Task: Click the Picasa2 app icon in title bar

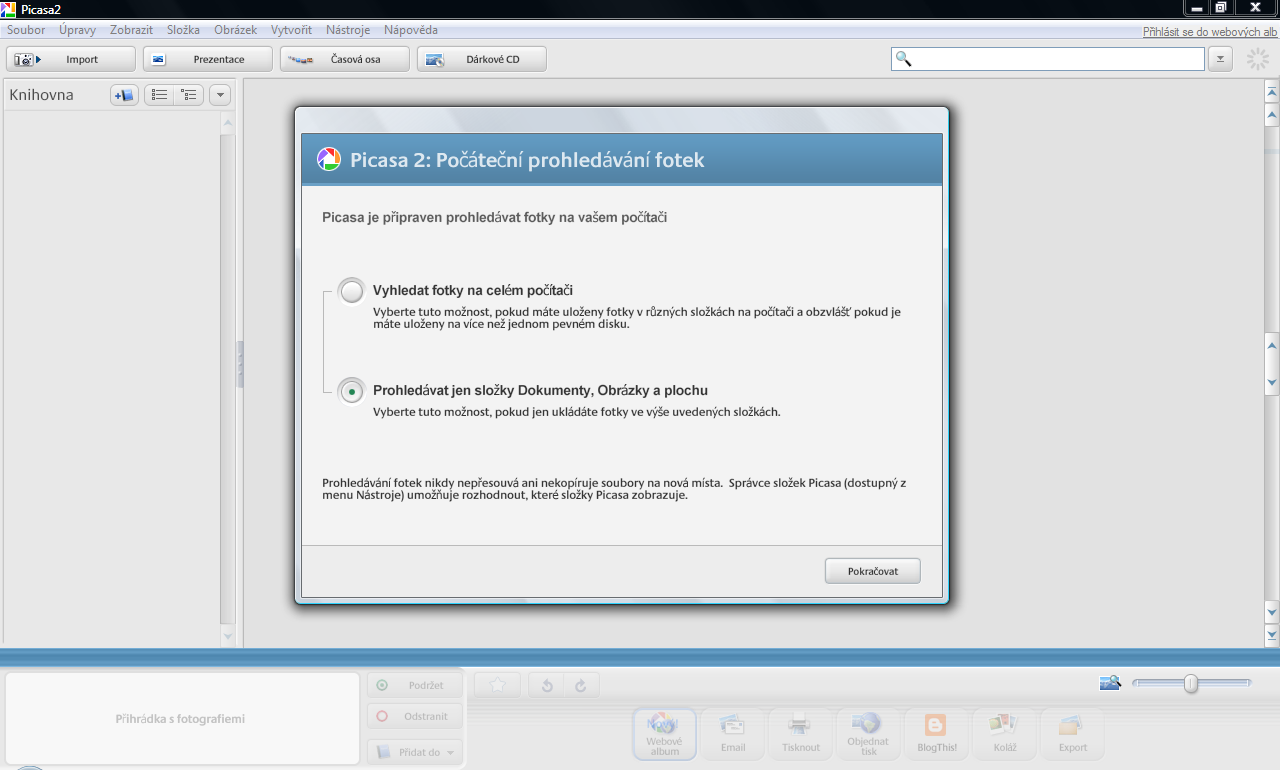Action: (9, 9)
